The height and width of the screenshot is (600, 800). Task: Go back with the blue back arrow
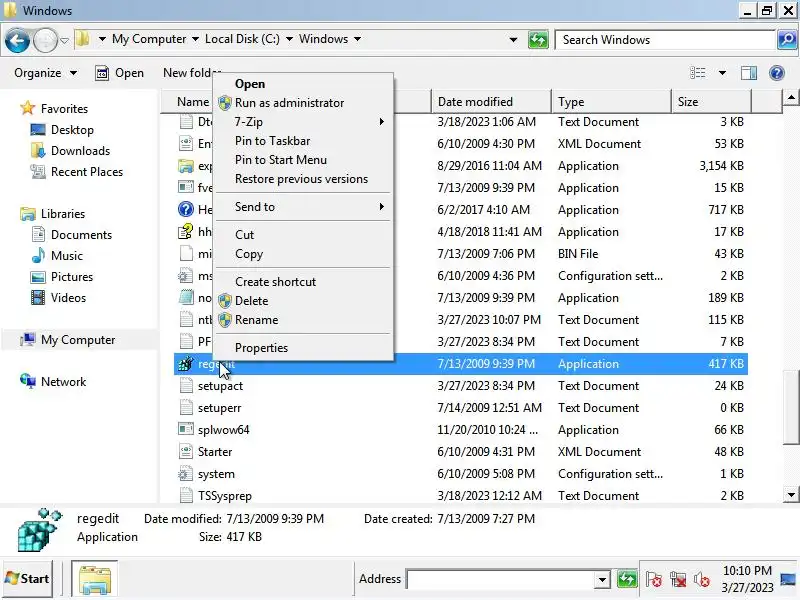(x=17, y=40)
